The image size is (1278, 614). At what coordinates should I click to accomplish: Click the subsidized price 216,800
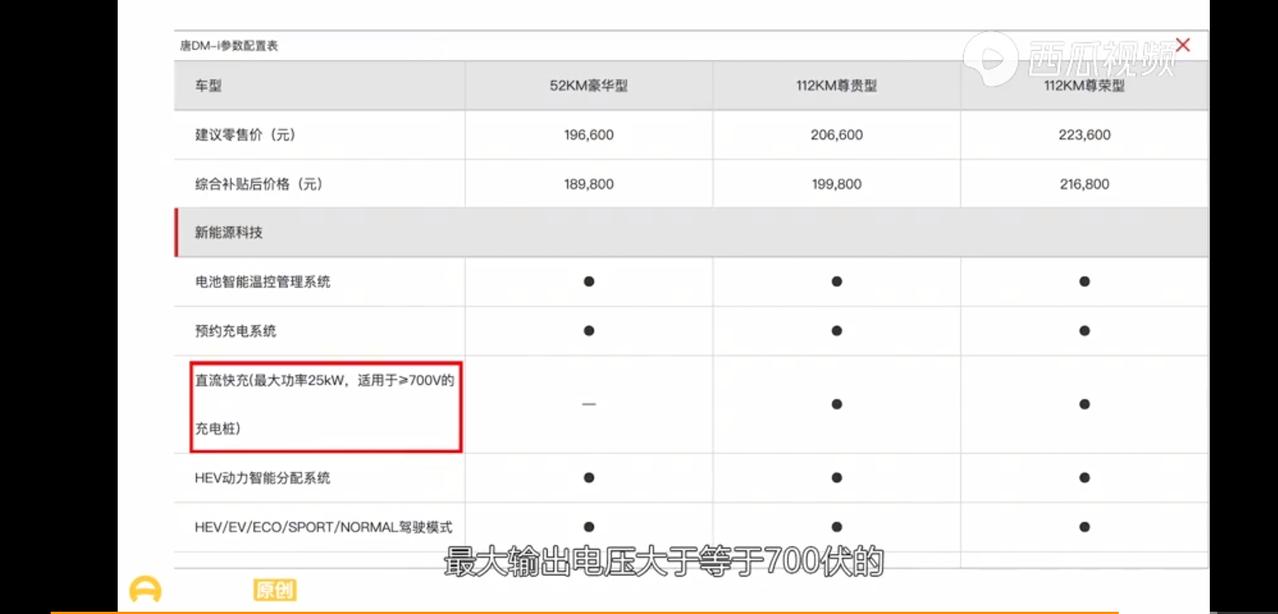(1084, 184)
